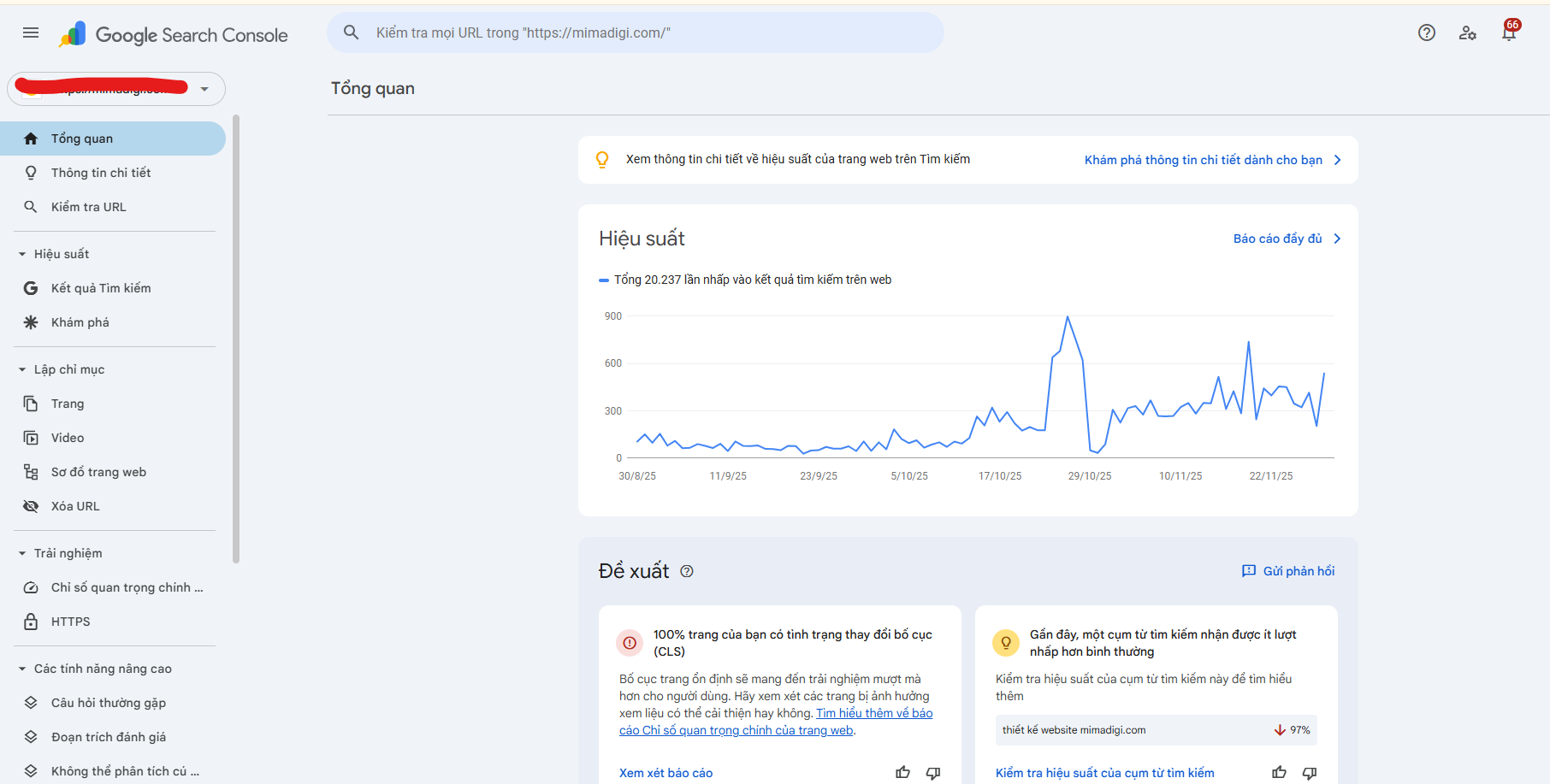
Task: Click the user management icon near the bell
Action: [x=1468, y=32]
